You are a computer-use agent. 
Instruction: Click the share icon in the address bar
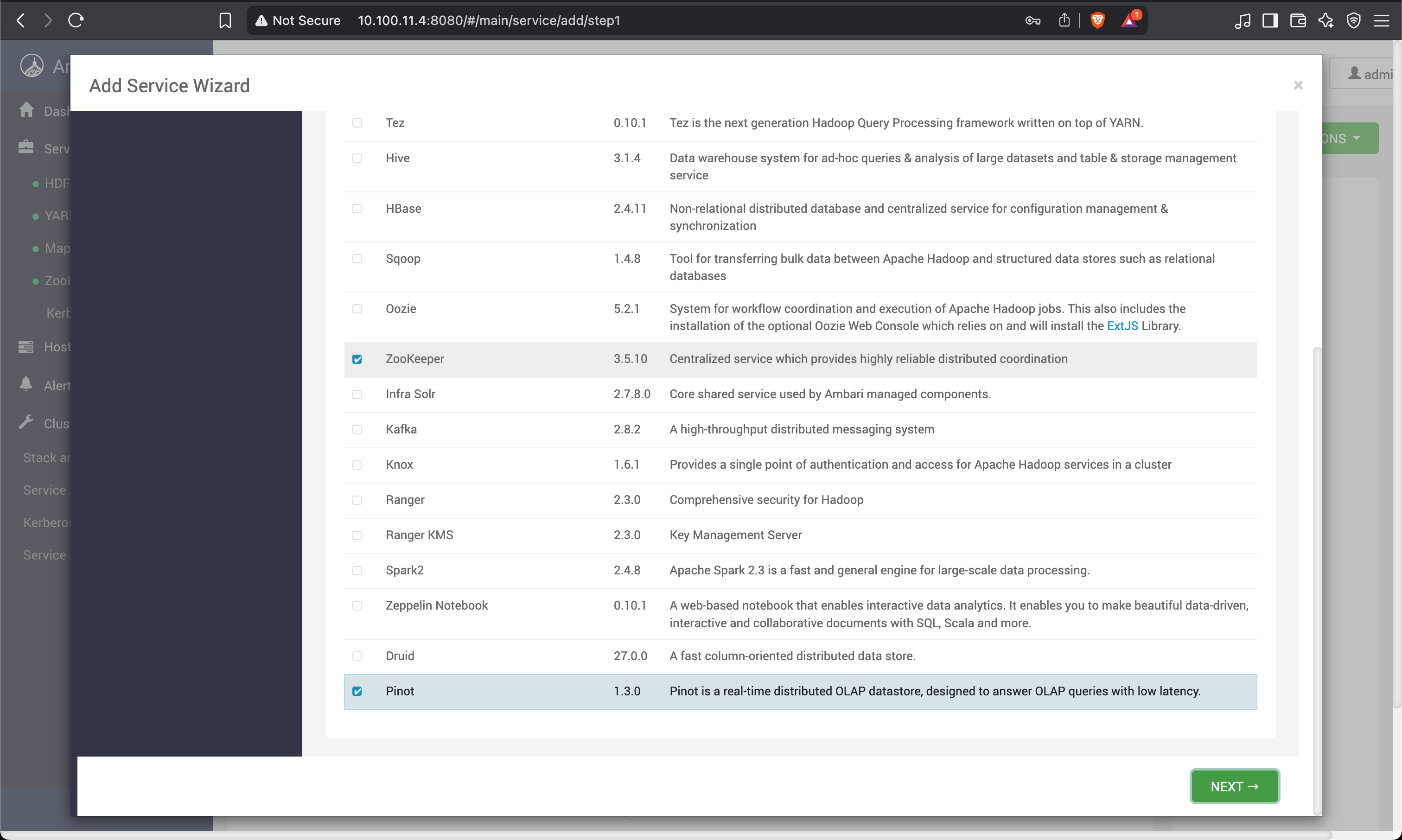(1064, 20)
